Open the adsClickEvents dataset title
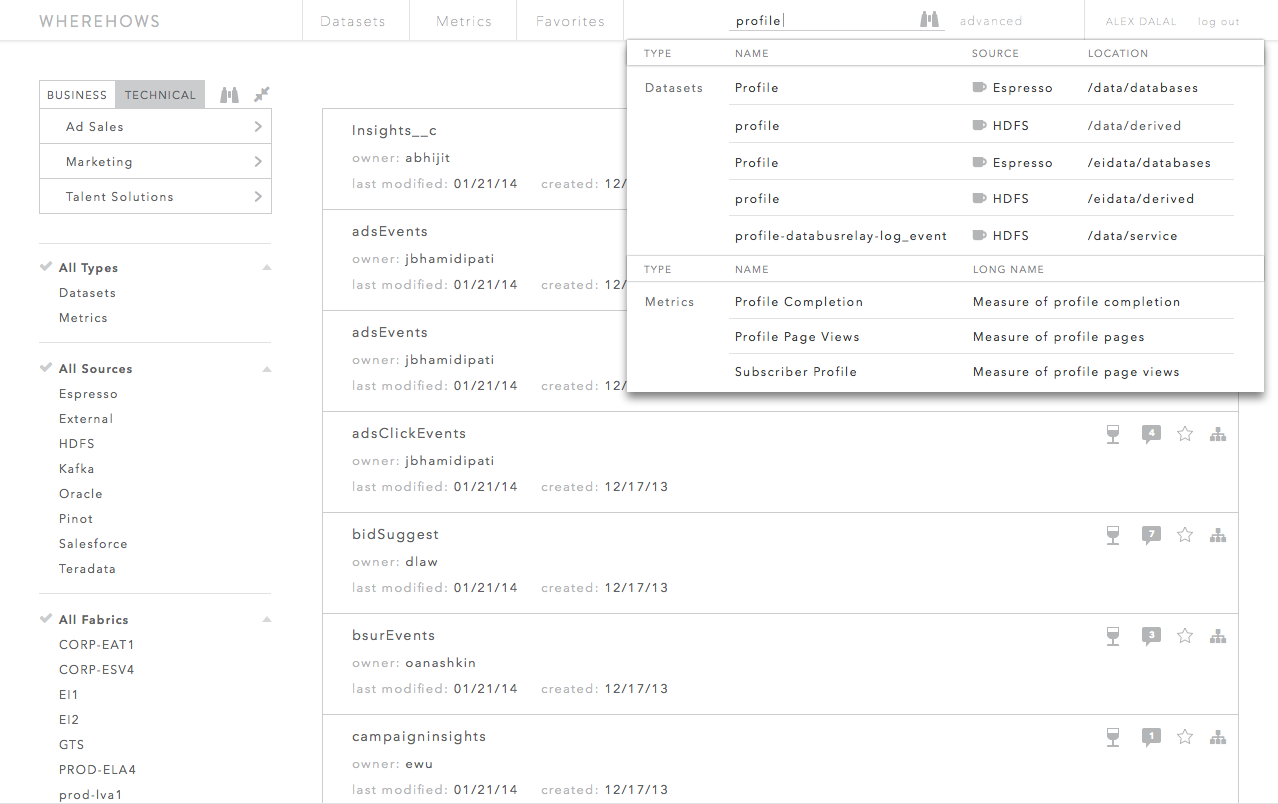1278x804 pixels. click(x=409, y=434)
